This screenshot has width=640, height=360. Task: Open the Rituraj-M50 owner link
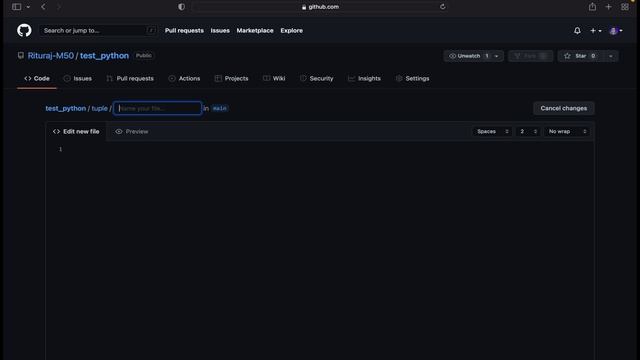click(x=51, y=56)
